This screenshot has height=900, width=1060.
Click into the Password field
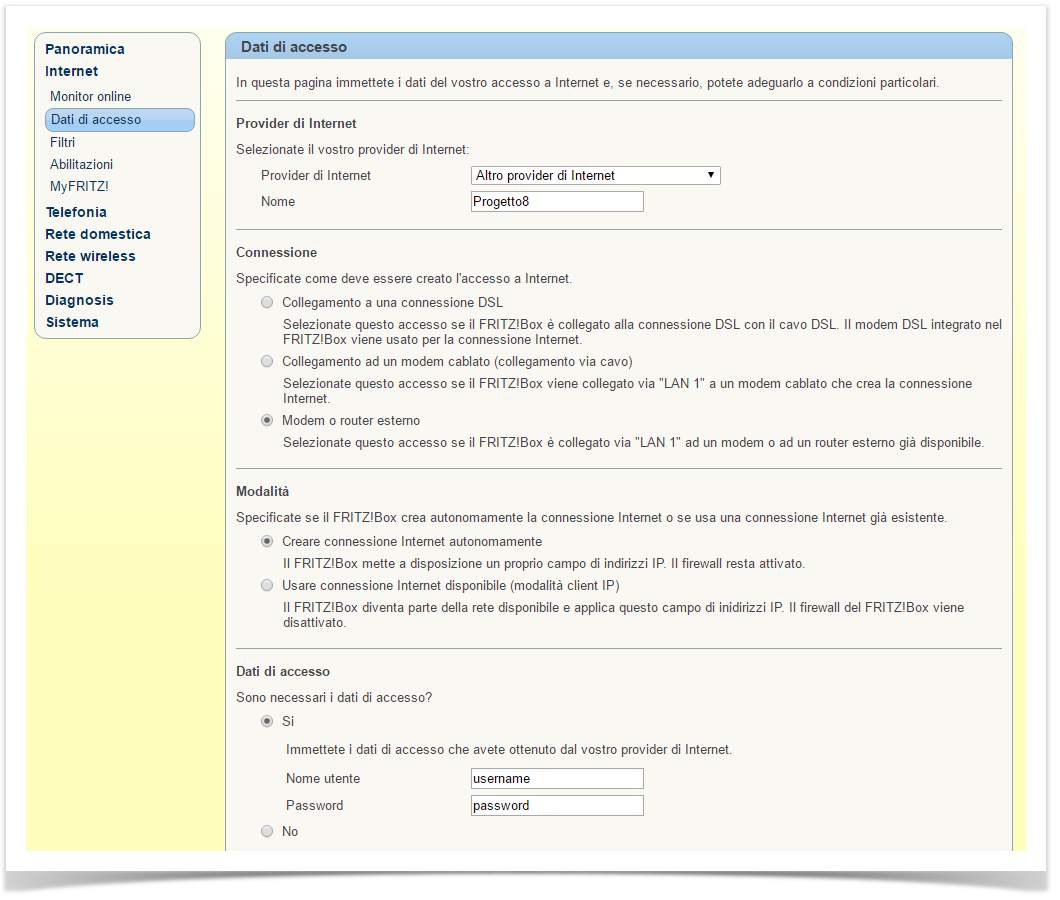coord(557,806)
